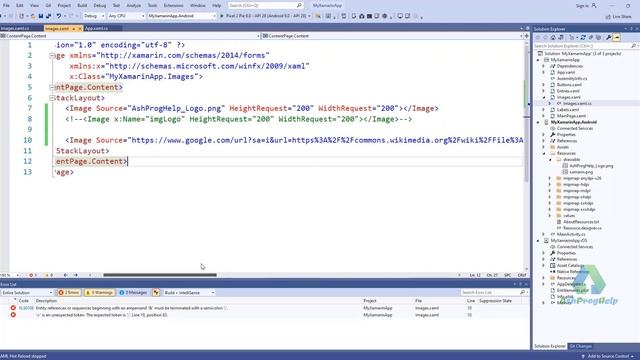Switch to Git Changes tab
This screenshot has width=640, height=360.
[580, 346]
